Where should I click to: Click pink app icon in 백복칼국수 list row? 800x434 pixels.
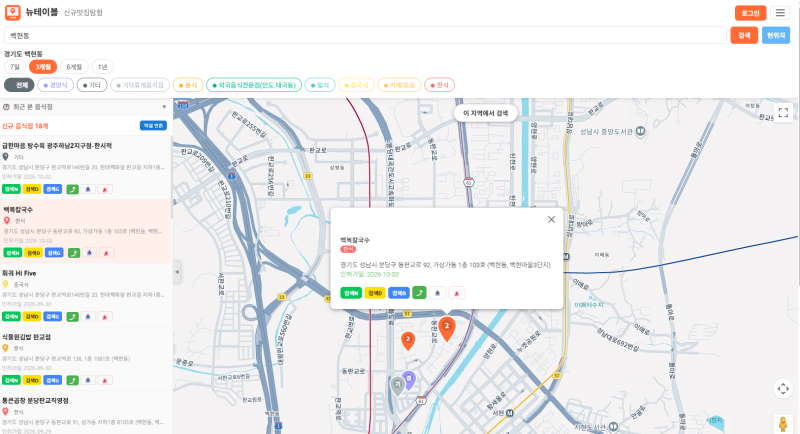(x=106, y=252)
